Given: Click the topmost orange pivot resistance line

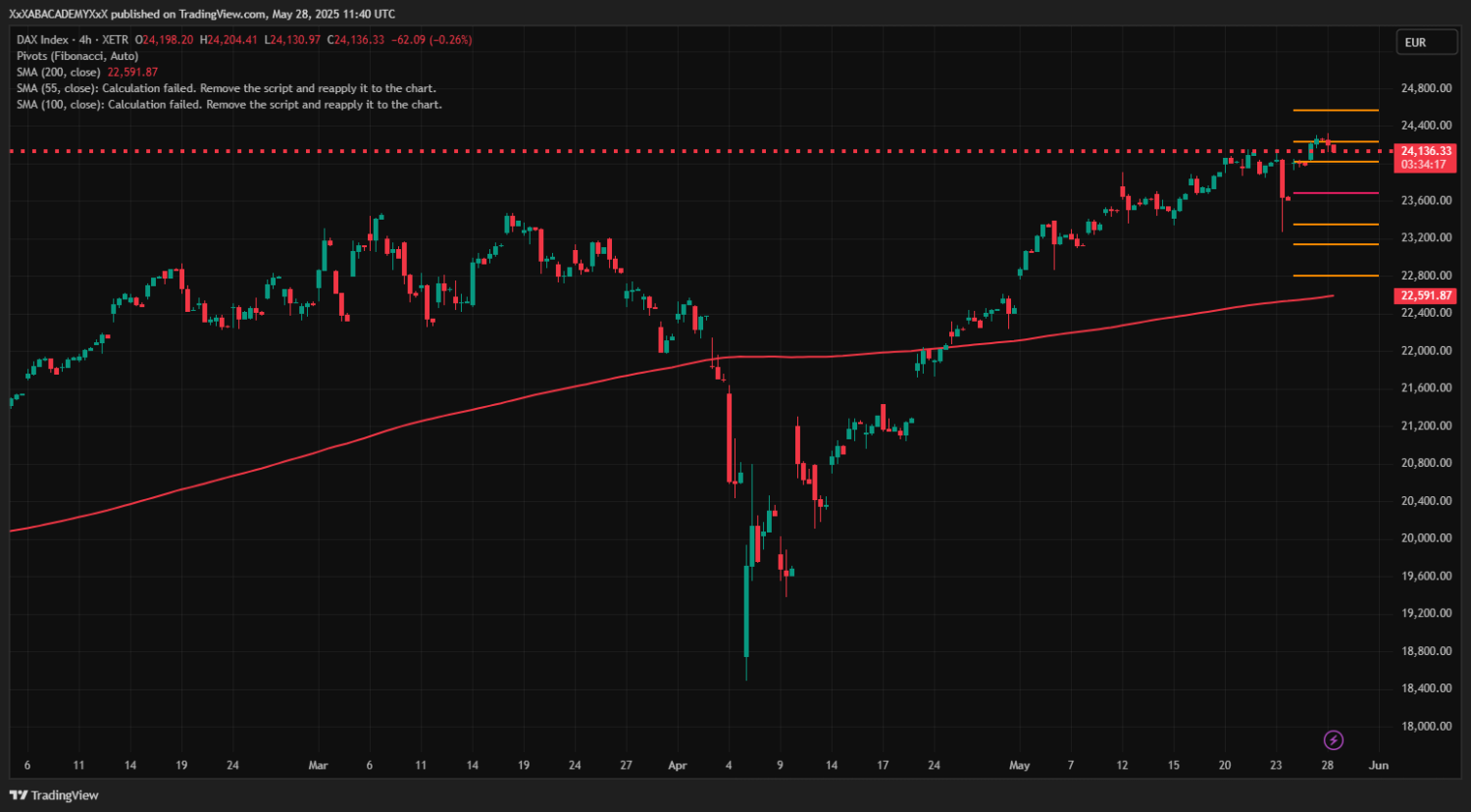Looking at the screenshot, I should 1336,110.
